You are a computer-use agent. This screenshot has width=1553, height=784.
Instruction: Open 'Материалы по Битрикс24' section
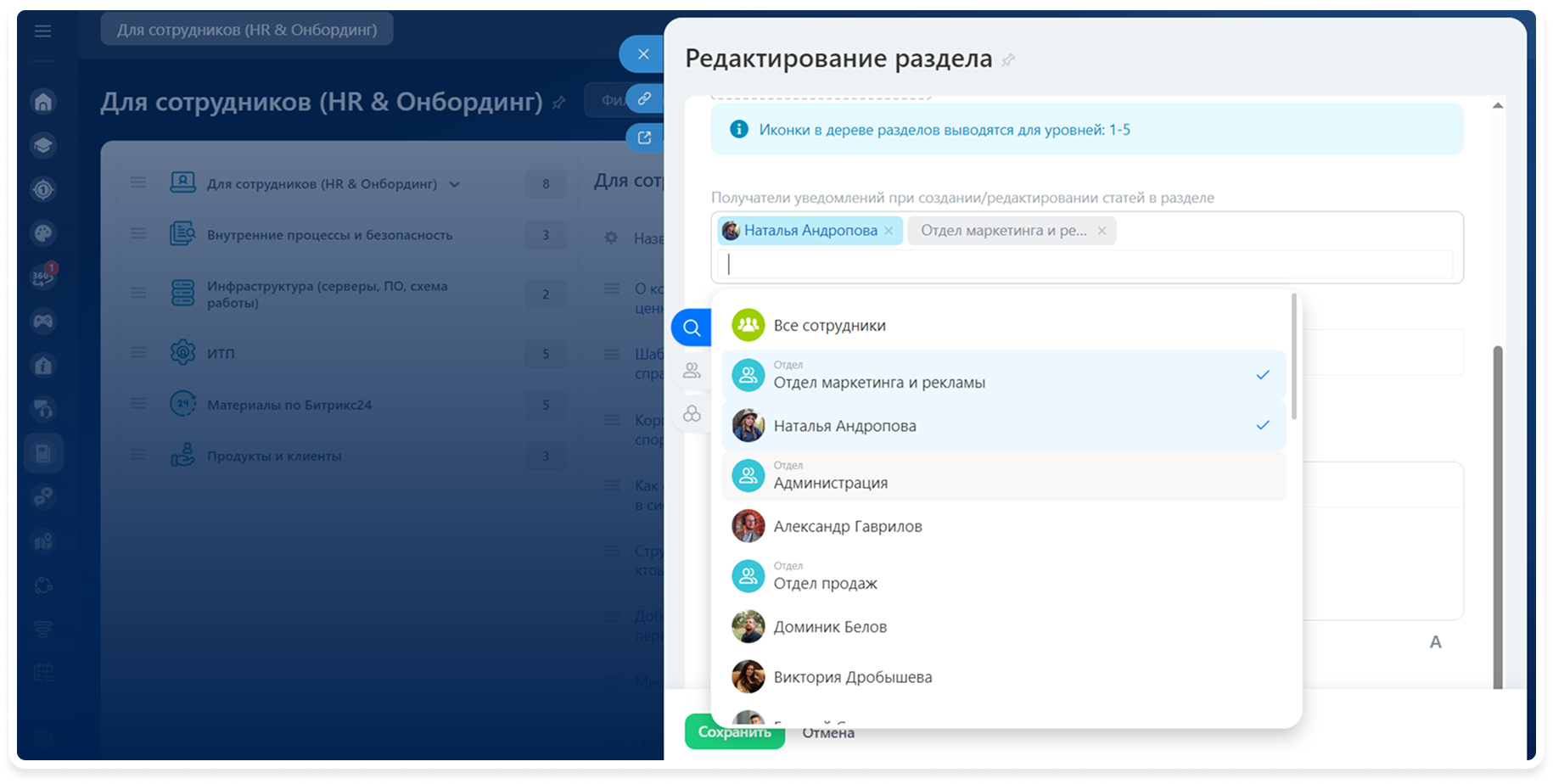point(289,405)
